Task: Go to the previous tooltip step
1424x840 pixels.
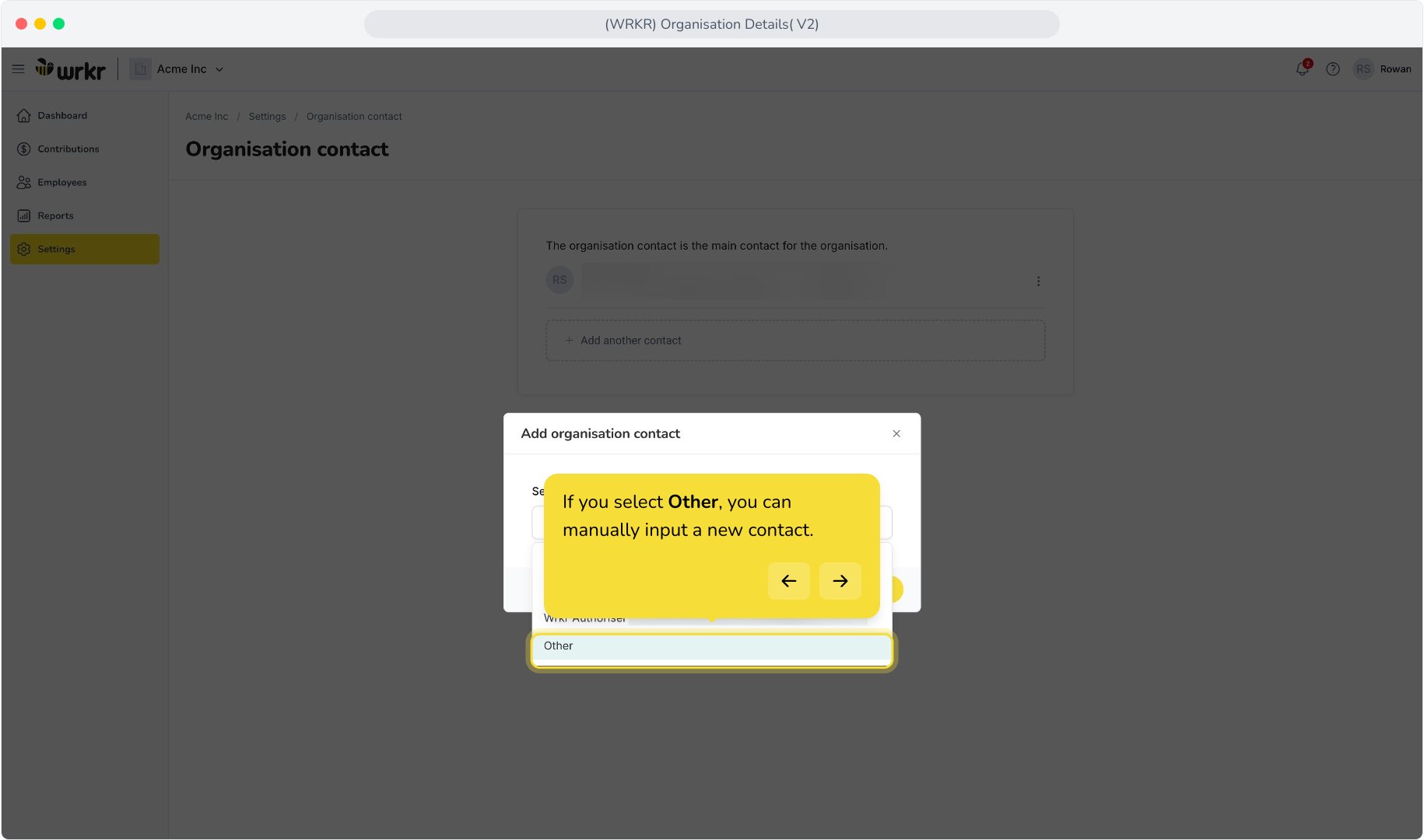Action: [x=789, y=581]
